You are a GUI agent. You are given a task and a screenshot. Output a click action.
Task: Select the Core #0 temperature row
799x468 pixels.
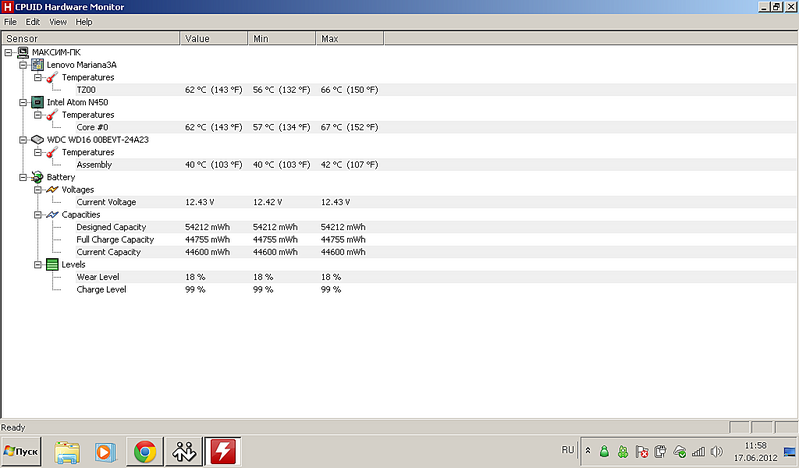tap(93, 127)
